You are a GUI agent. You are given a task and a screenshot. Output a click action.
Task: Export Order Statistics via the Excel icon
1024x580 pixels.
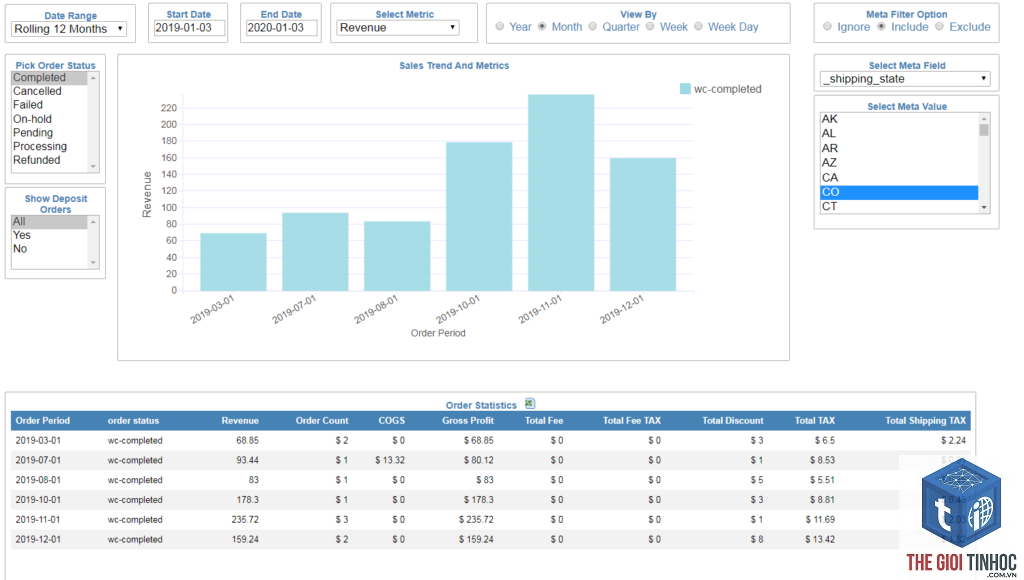pyautogui.click(x=530, y=404)
